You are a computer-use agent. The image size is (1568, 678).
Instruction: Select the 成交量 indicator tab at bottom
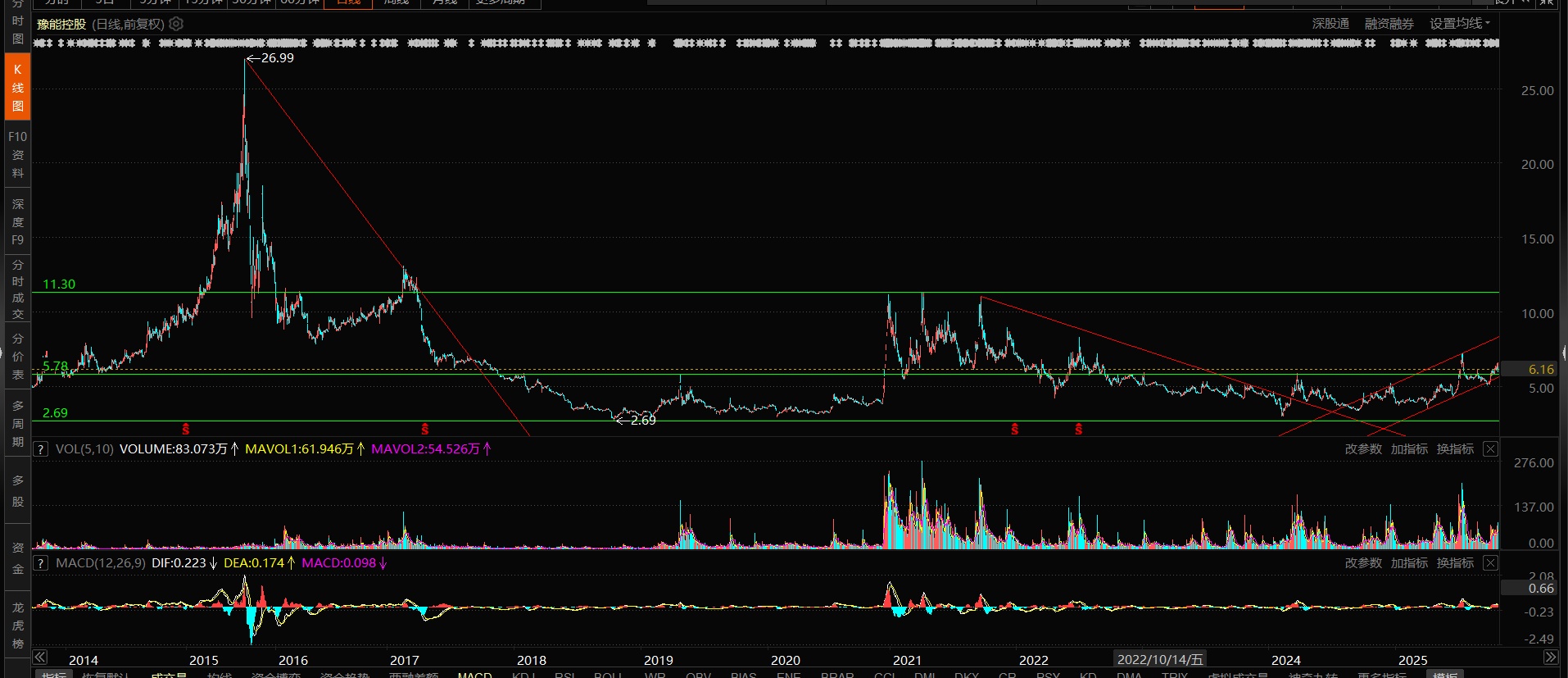(168, 675)
